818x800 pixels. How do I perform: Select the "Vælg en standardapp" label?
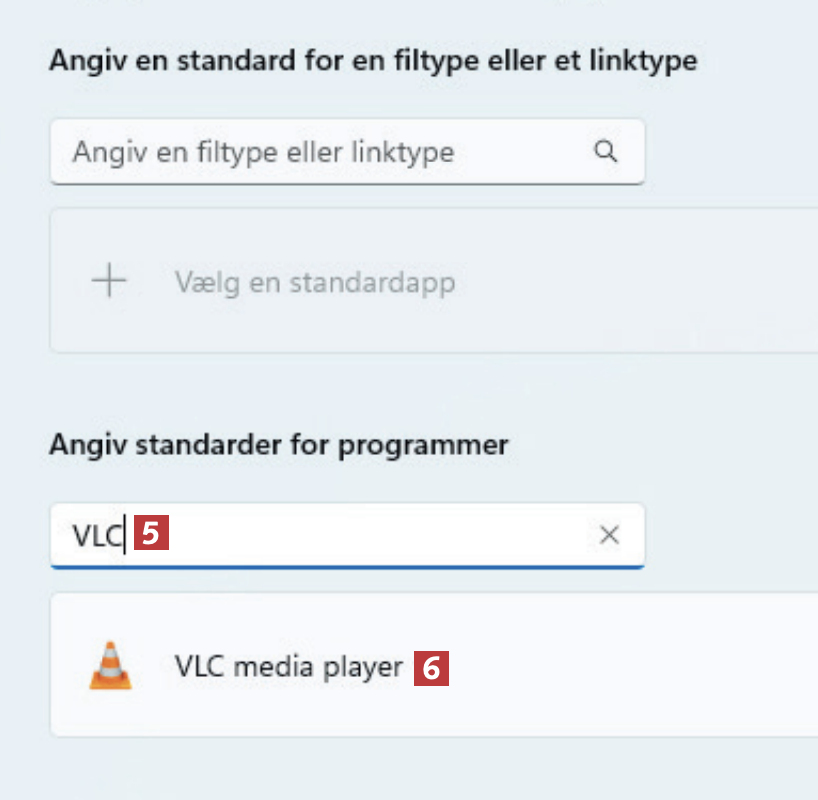point(315,283)
